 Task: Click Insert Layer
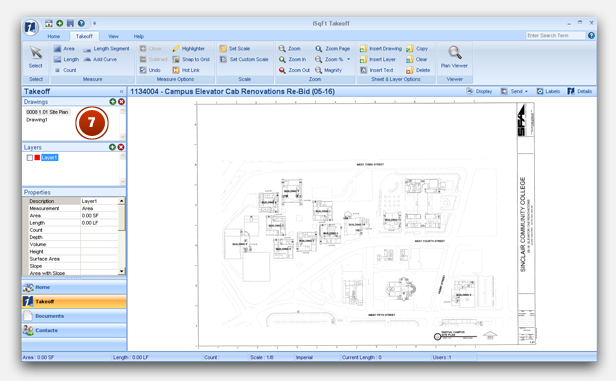[x=378, y=59]
